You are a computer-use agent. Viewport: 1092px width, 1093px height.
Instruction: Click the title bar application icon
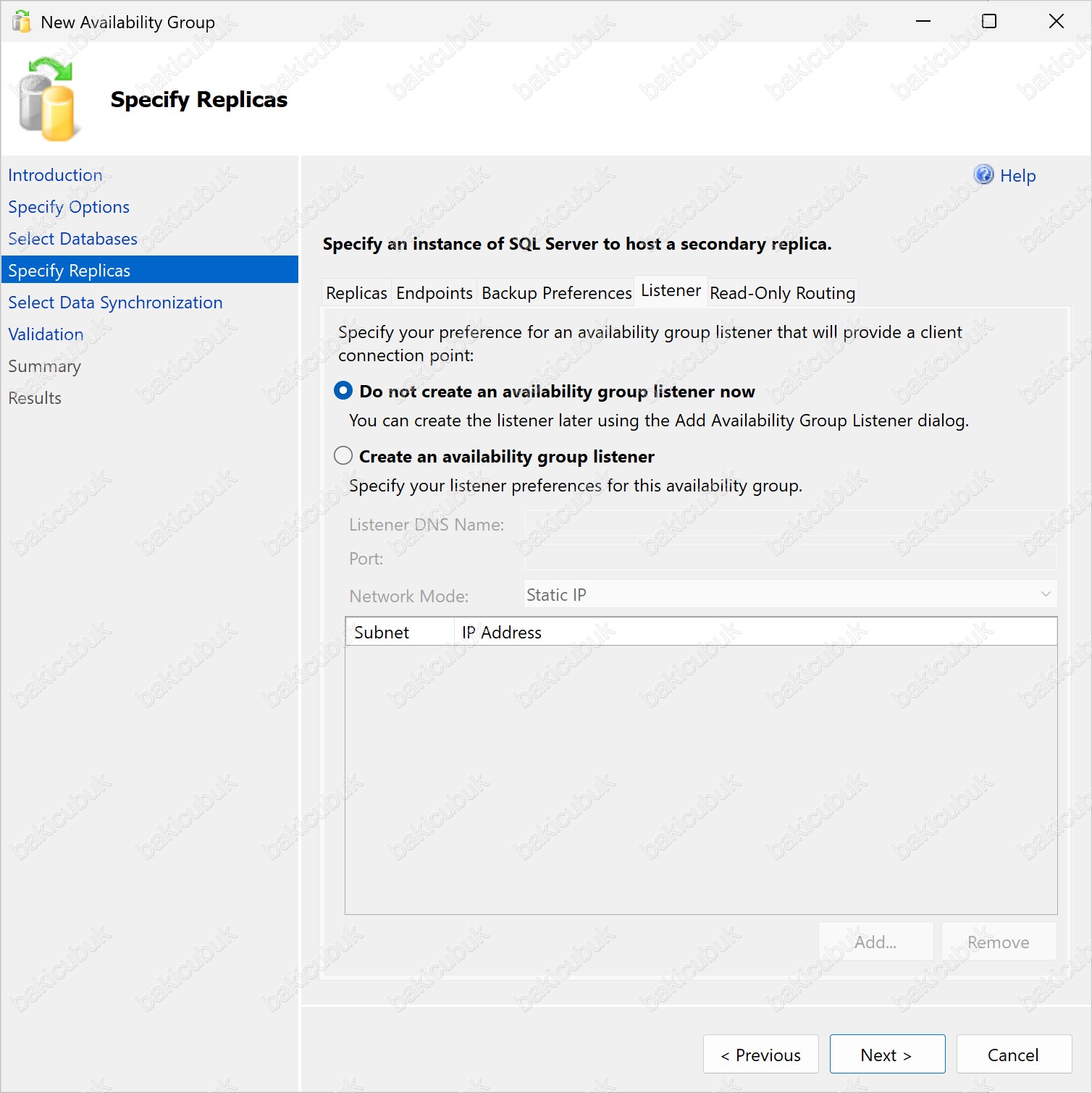pos(22,22)
